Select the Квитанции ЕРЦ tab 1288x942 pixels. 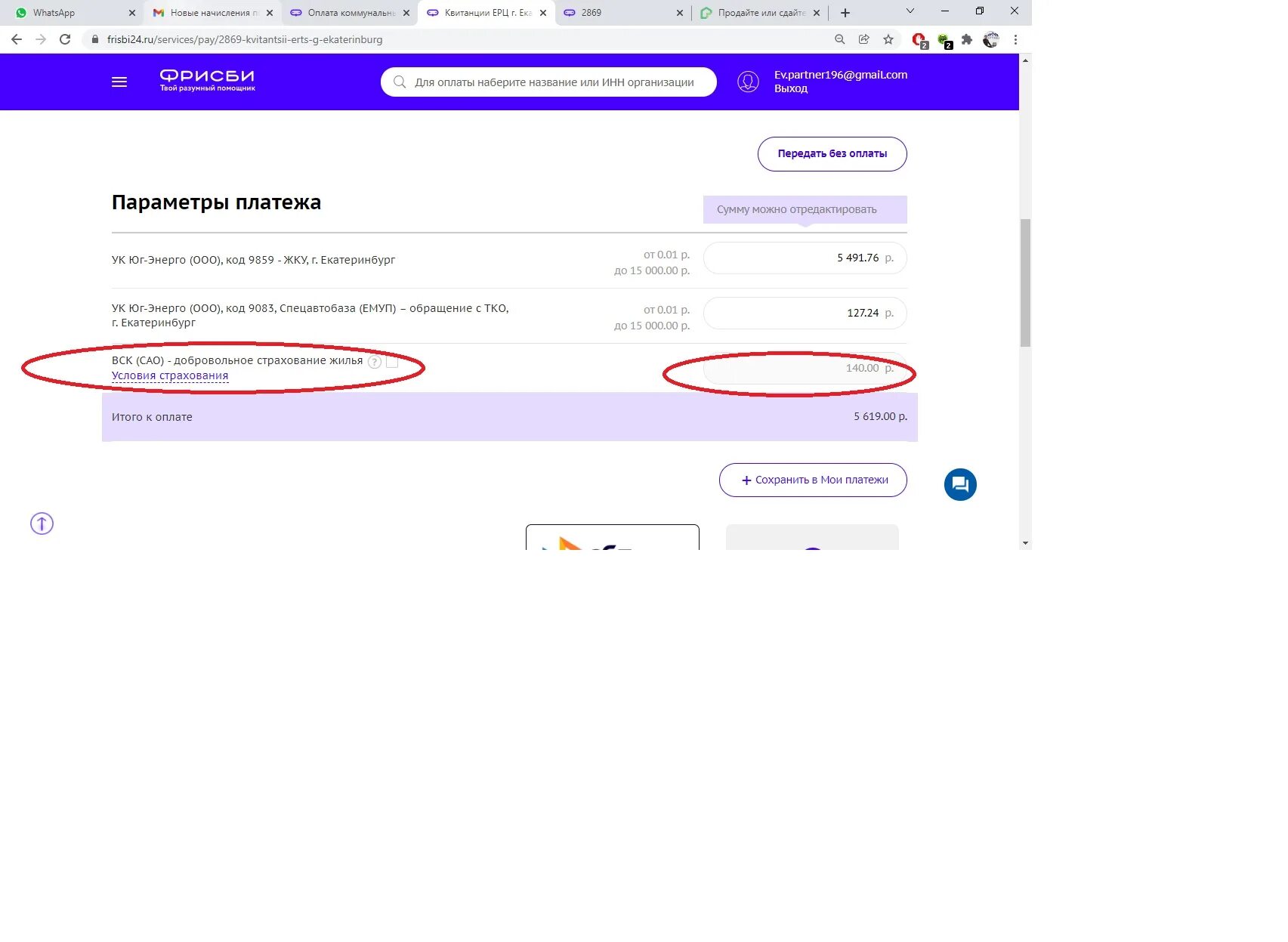(486, 13)
